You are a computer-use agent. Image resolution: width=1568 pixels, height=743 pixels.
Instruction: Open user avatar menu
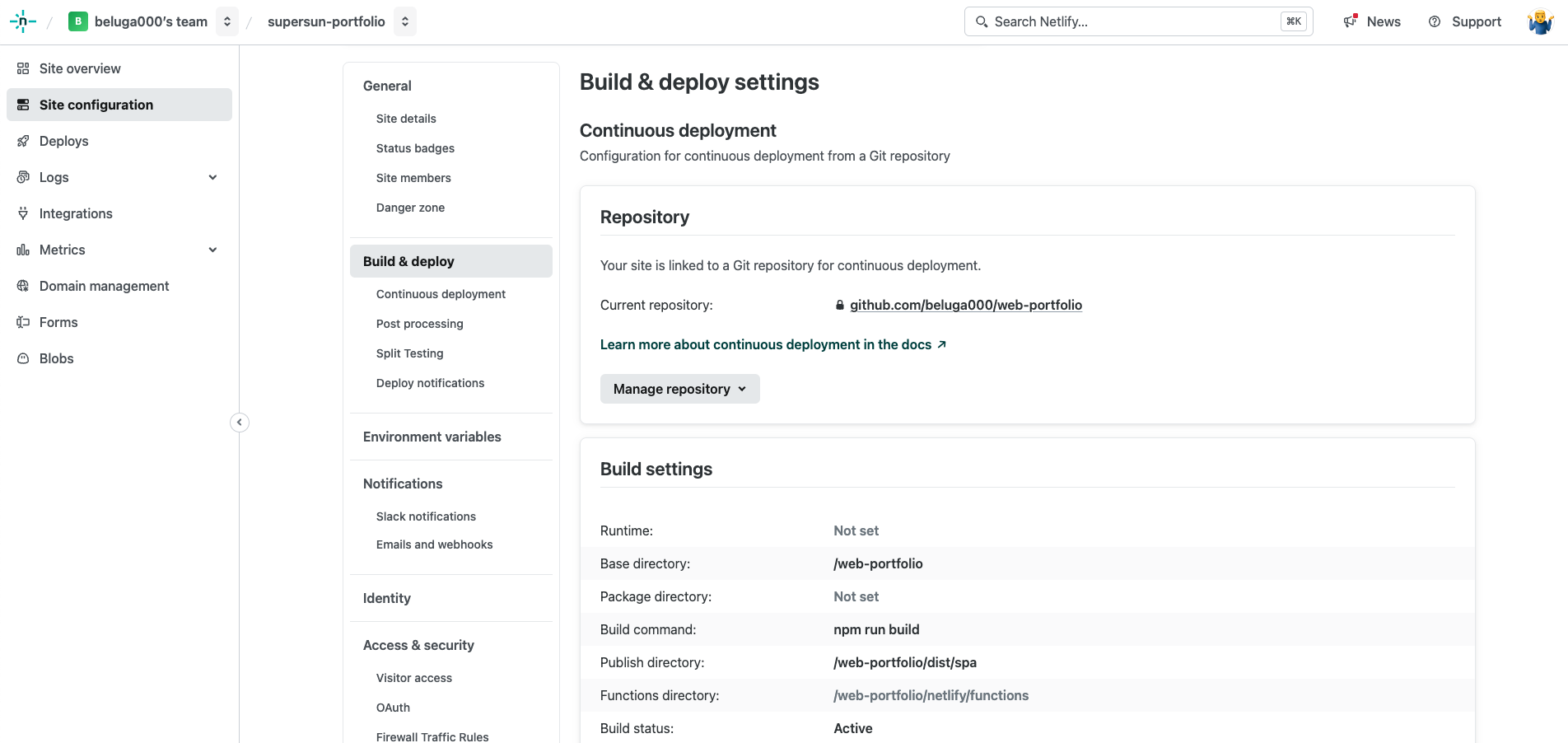1540,21
